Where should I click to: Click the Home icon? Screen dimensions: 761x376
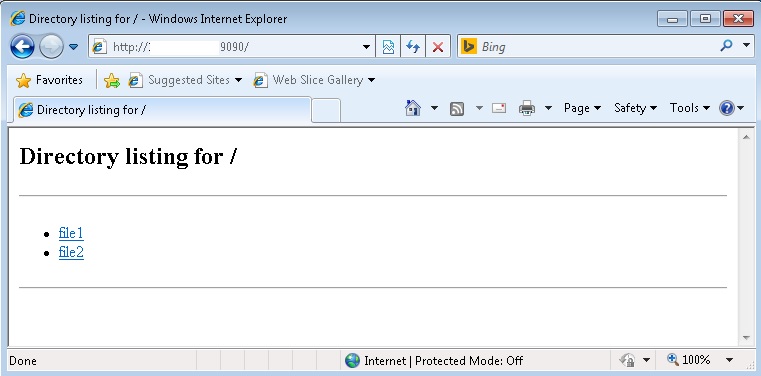coord(413,108)
